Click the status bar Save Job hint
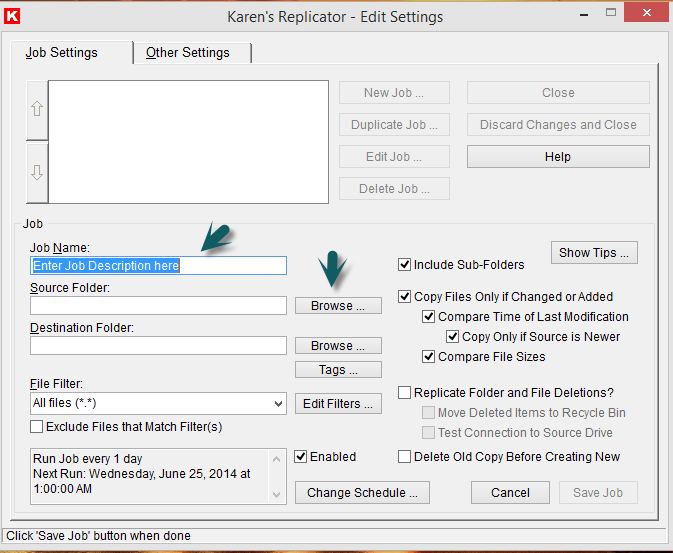 98,536
